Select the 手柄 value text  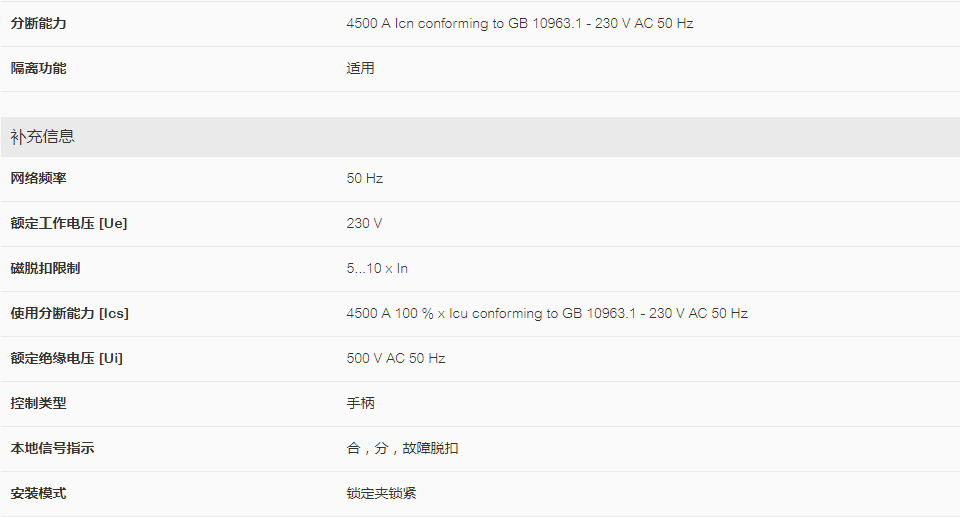[x=360, y=403]
